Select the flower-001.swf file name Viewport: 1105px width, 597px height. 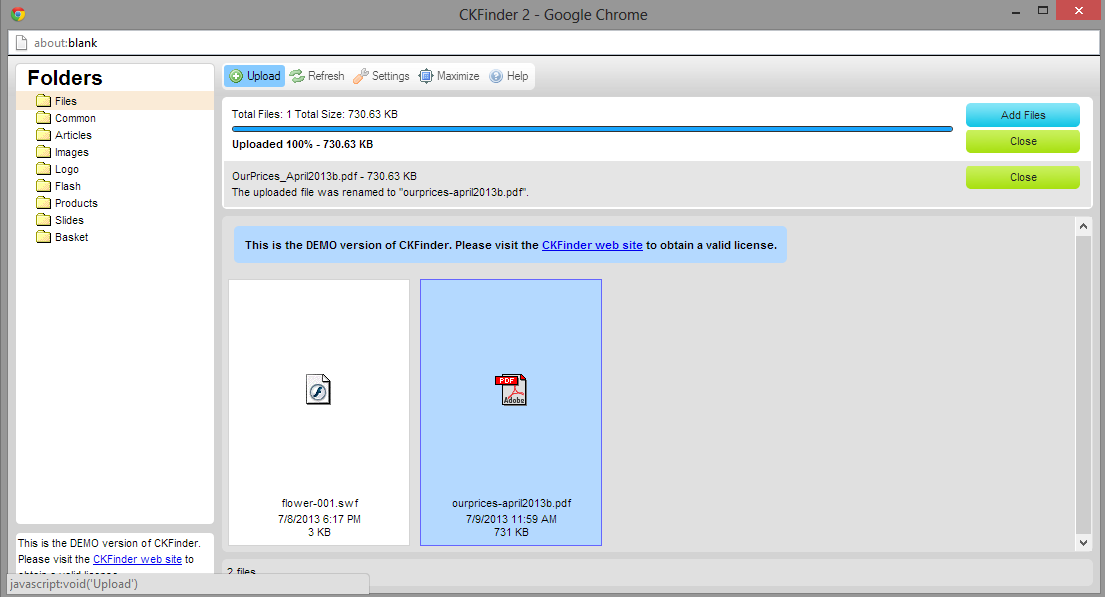(x=319, y=503)
